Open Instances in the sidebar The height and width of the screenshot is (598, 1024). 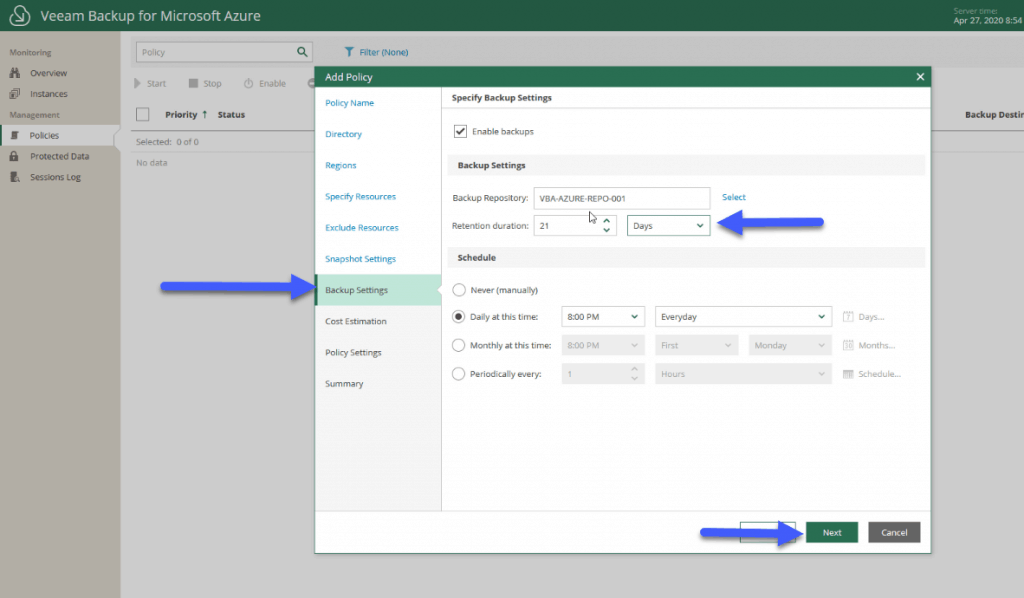click(48, 94)
